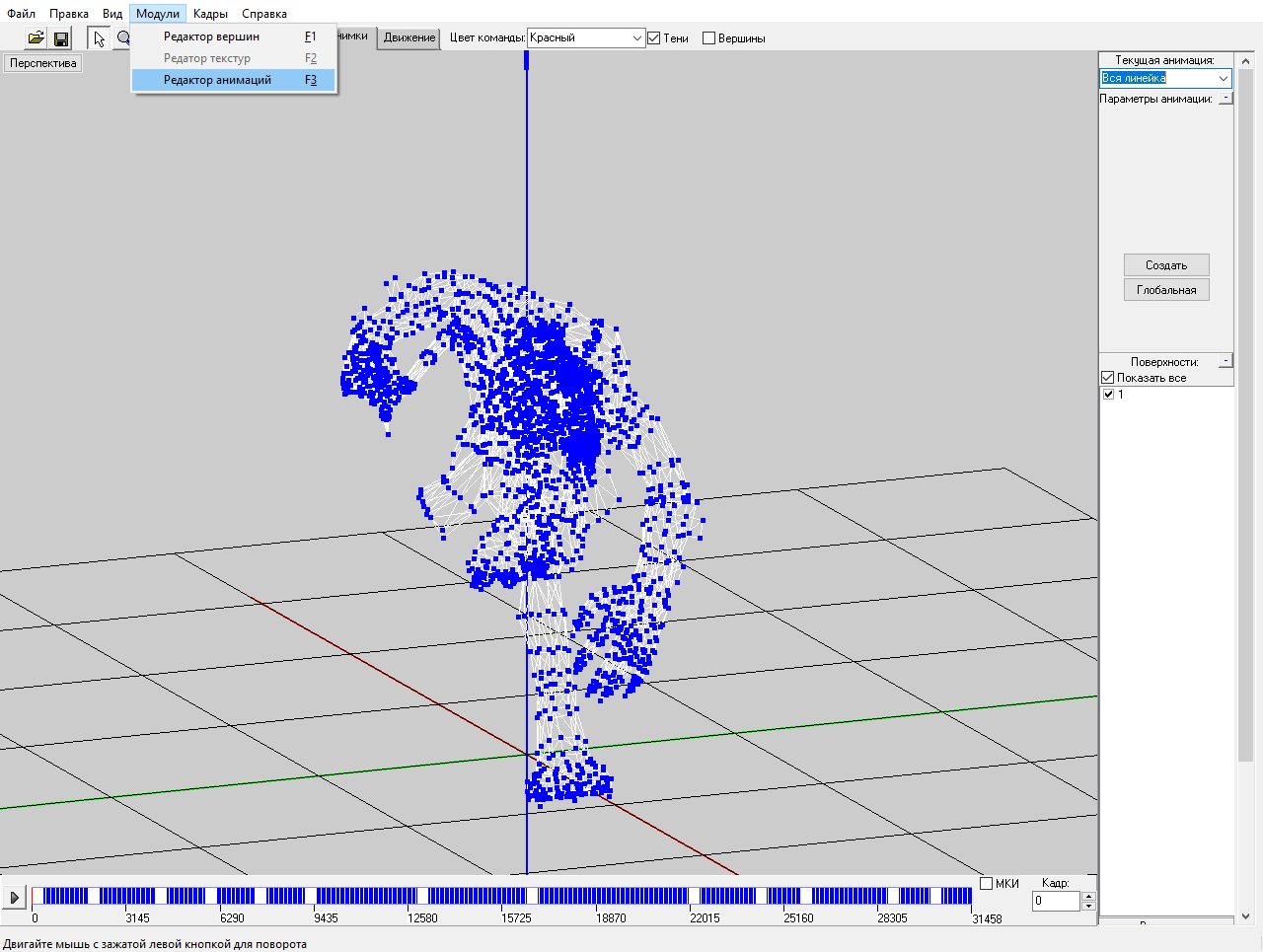The width and height of the screenshot is (1263, 952).
Task: Click the timeline at frame 25160
Action: click(x=783, y=896)
